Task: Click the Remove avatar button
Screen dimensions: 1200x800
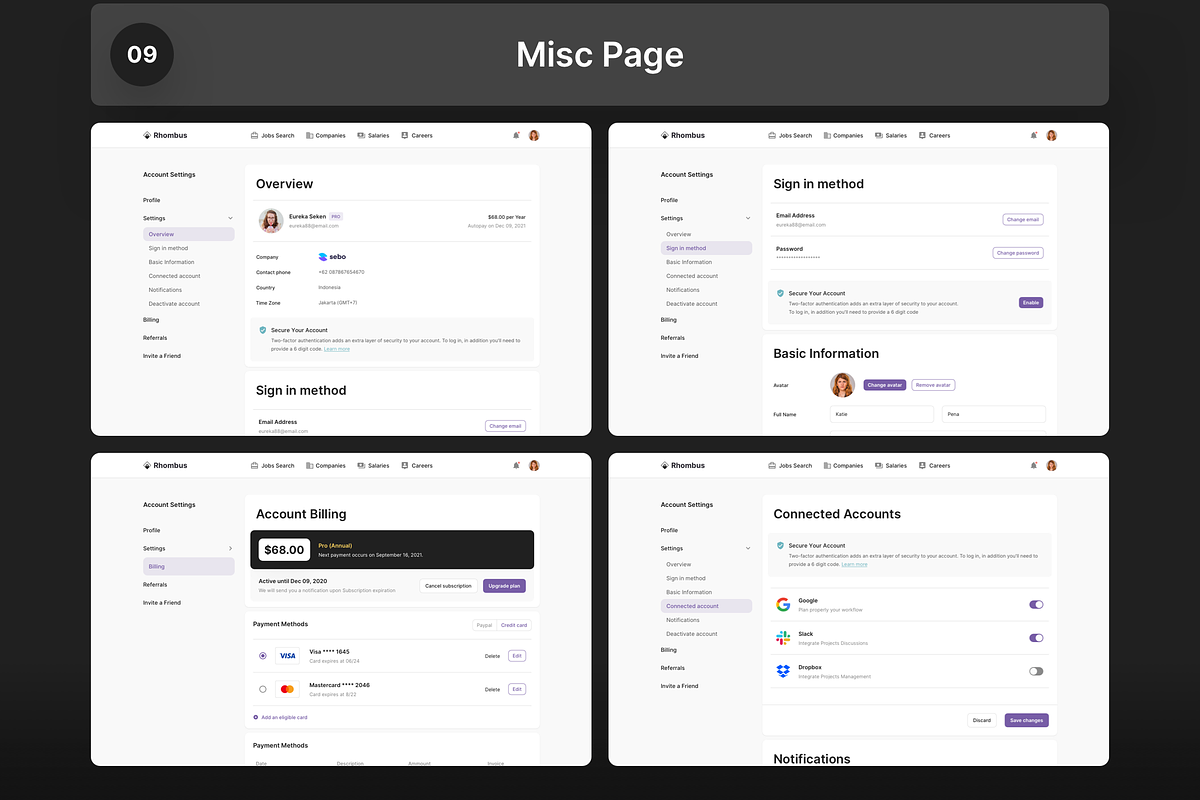Action: coord(933,385)
